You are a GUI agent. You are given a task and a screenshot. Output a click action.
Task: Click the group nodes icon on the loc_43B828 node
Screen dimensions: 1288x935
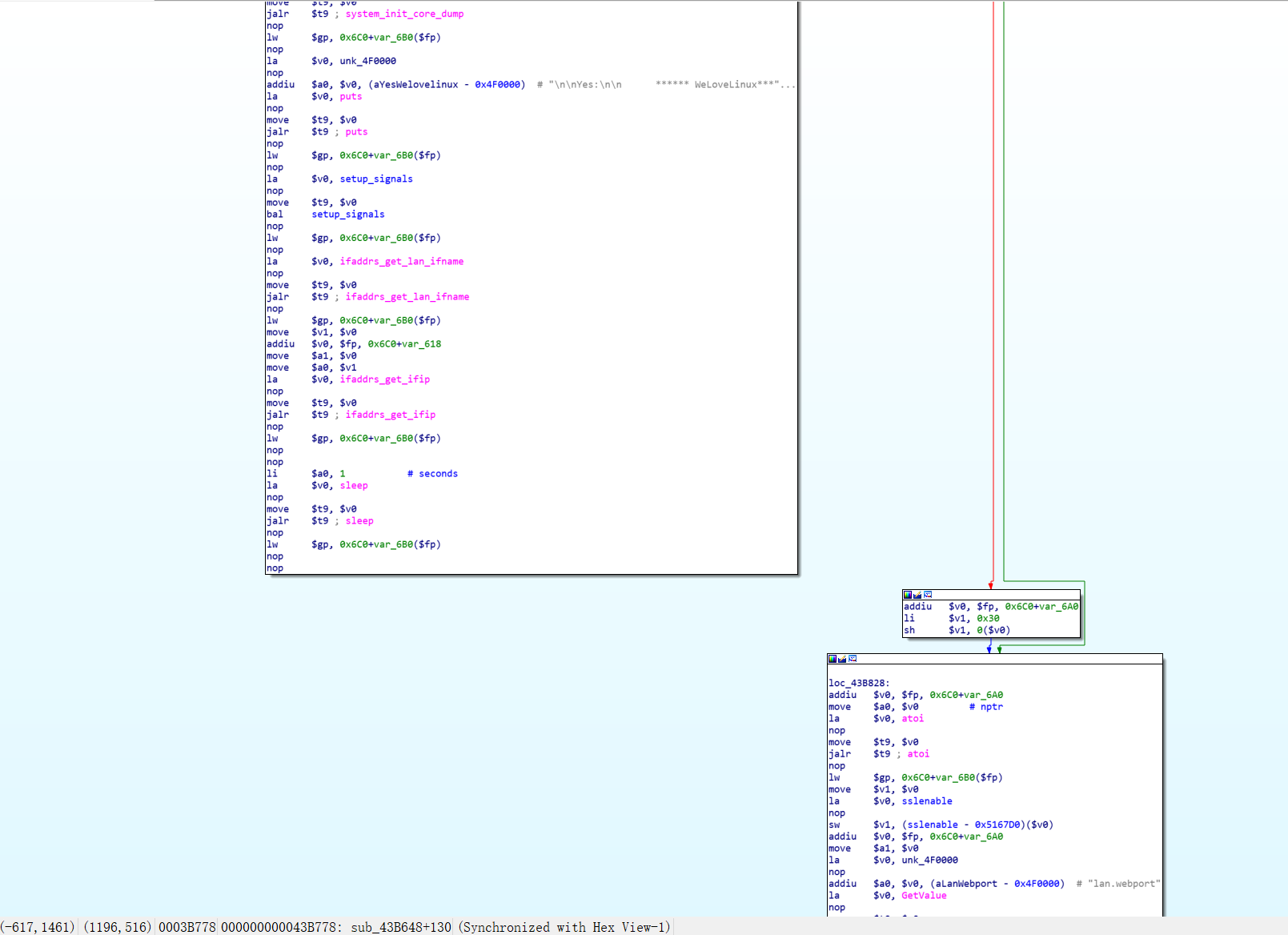coord(853,659)
